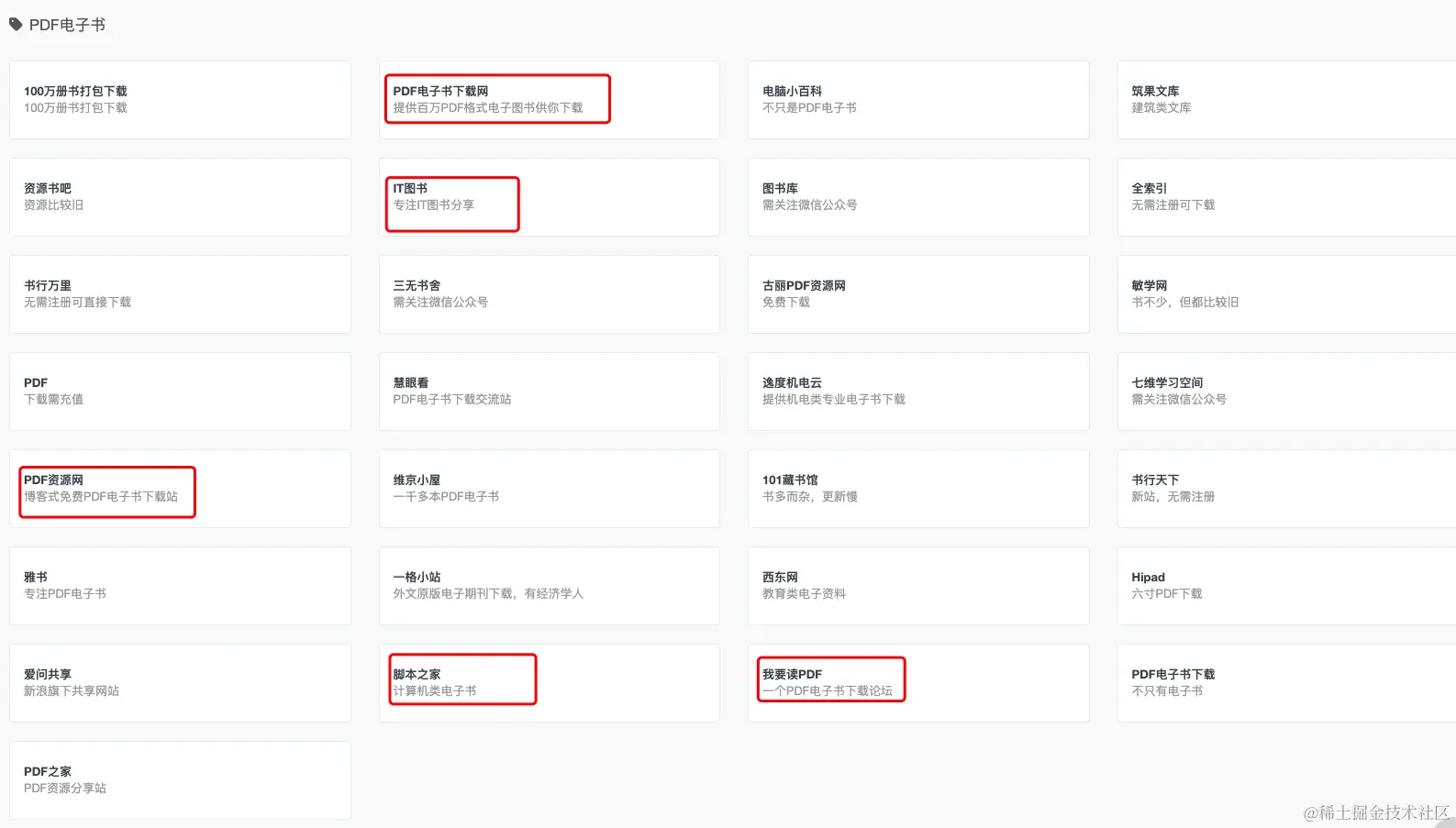Visit 爱问共享 card
Image resolution: width=1456 pixels, height=828 pixels.
(180, 683)
